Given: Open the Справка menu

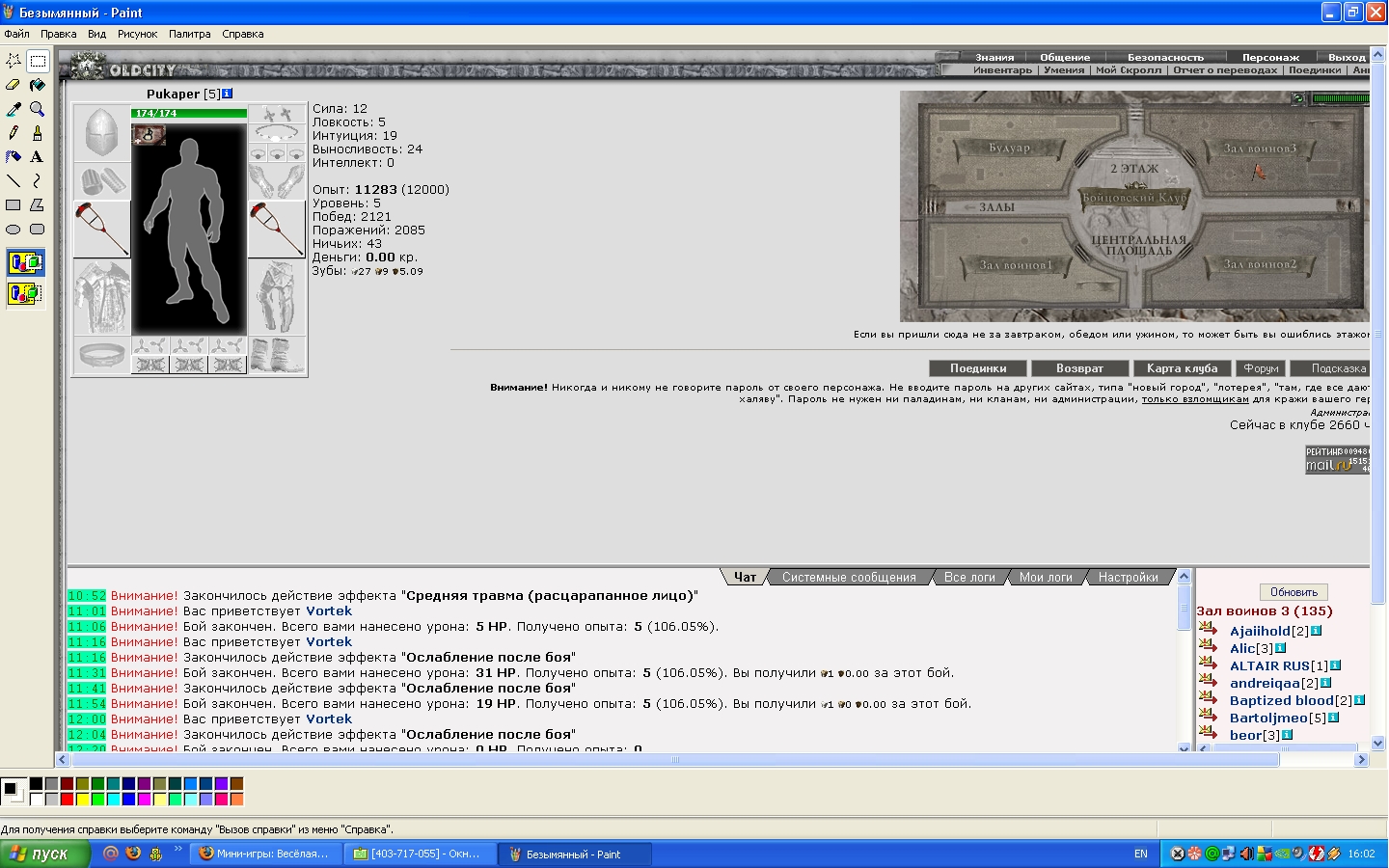Looking at the screenshot, I should coord(243,34).
